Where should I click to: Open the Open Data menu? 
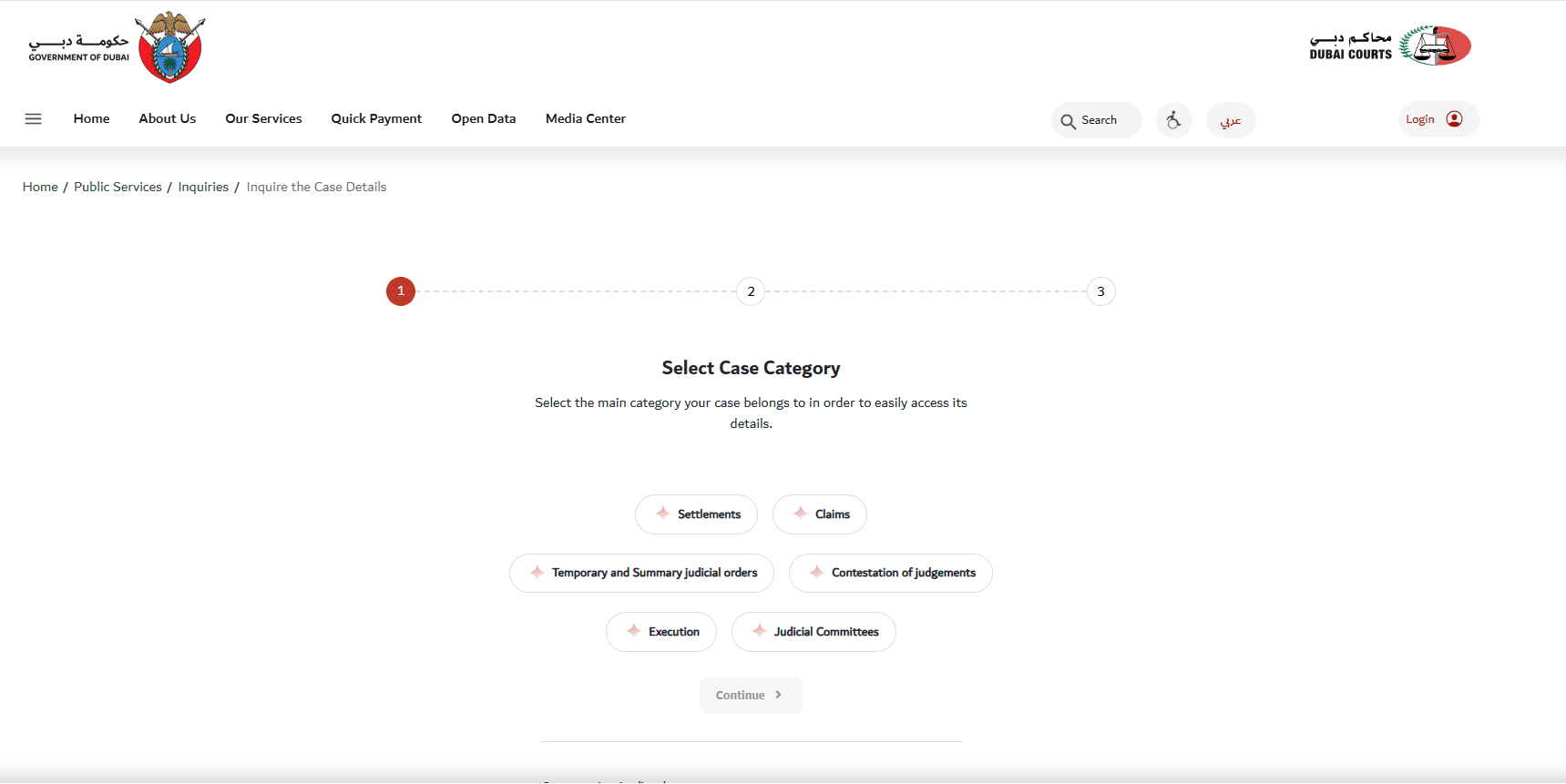484,118
